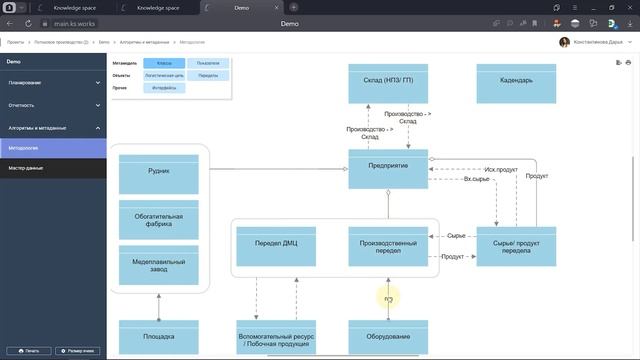Viewport: 640px width, 360px height.
Task: Open the browser profile icon at top-left
Action: (9, 7)
